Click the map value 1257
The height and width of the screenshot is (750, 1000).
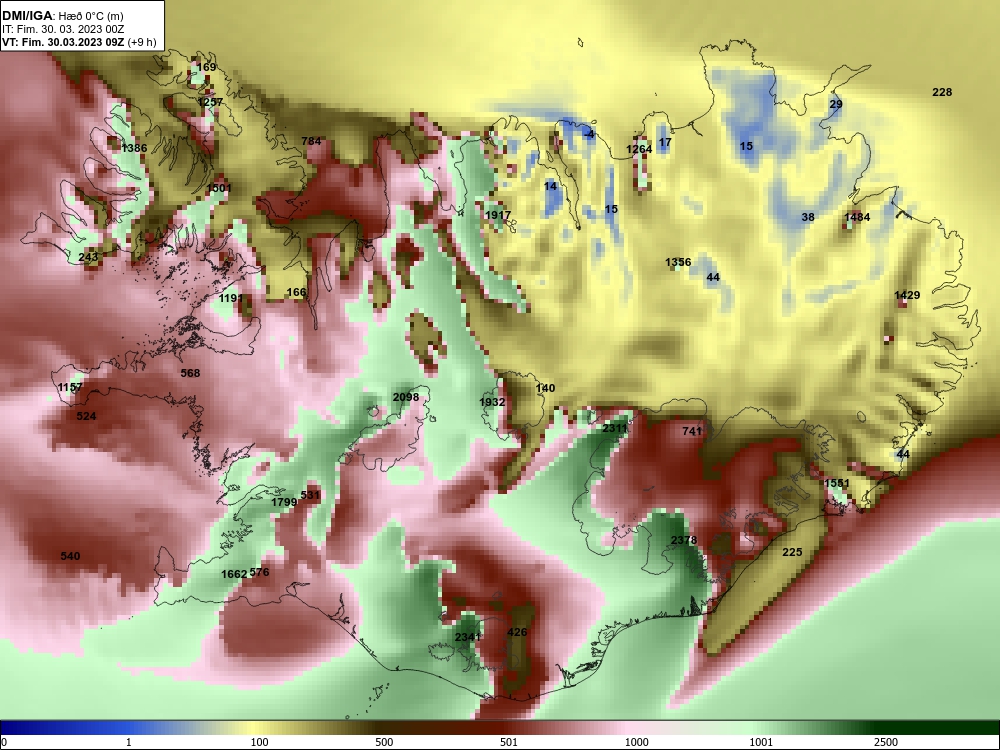[210, 102]
